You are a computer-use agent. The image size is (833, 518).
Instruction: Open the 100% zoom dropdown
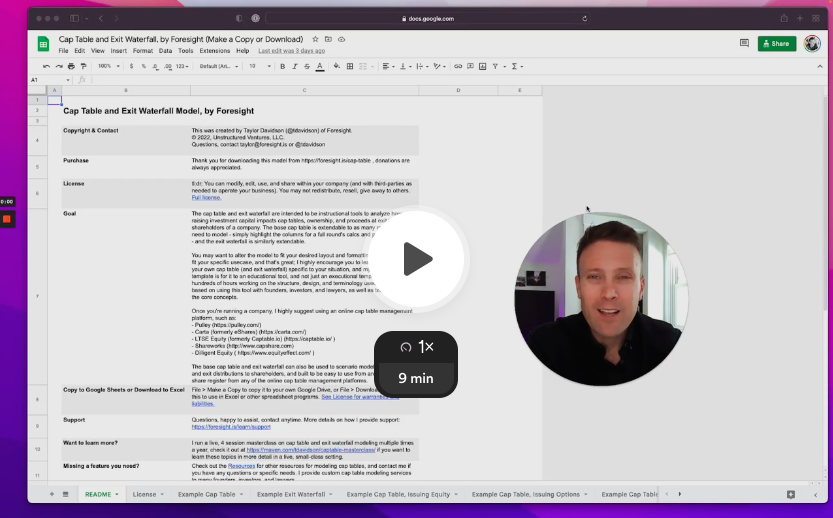point(108,66)
